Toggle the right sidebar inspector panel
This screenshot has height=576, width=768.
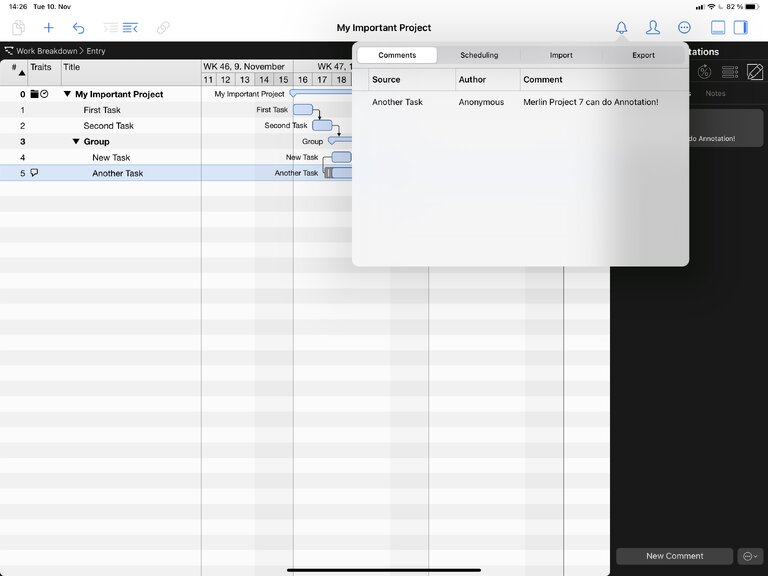[x=741, y=28]
